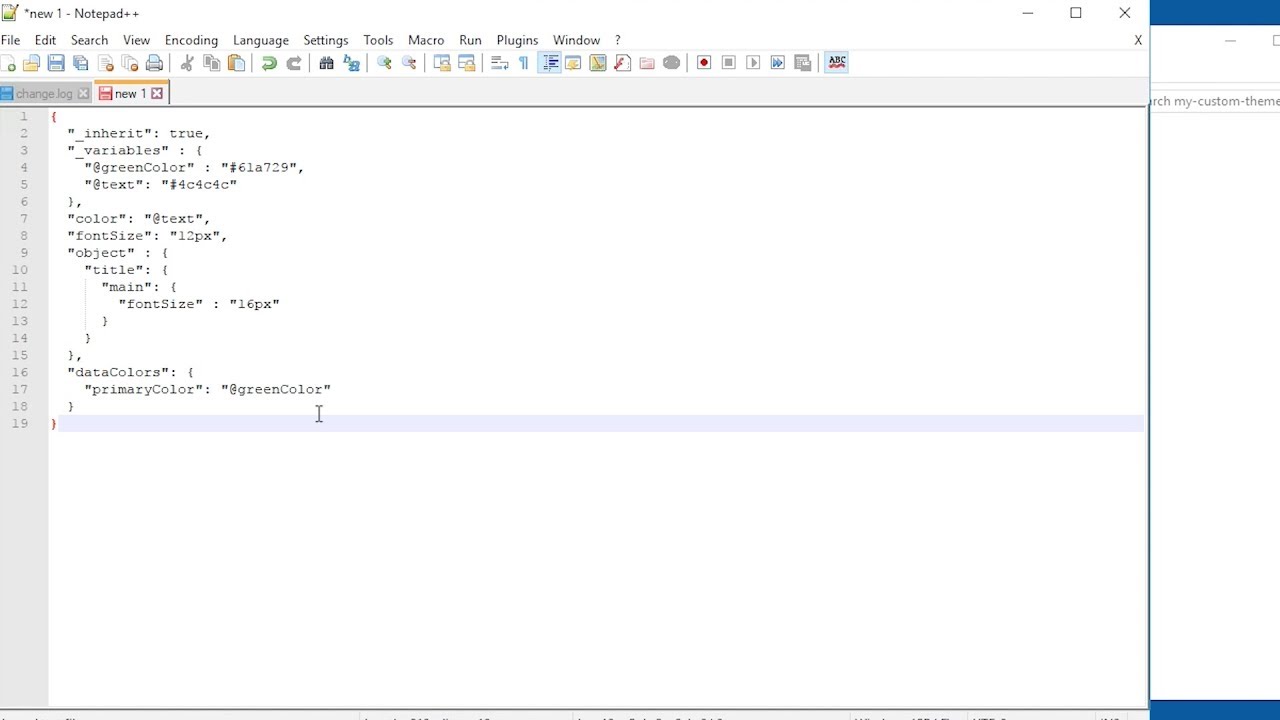This screenshot has width=1280, height=720.
Task: Click the Save All toolbar icon
Action: (x=81, y=63)
